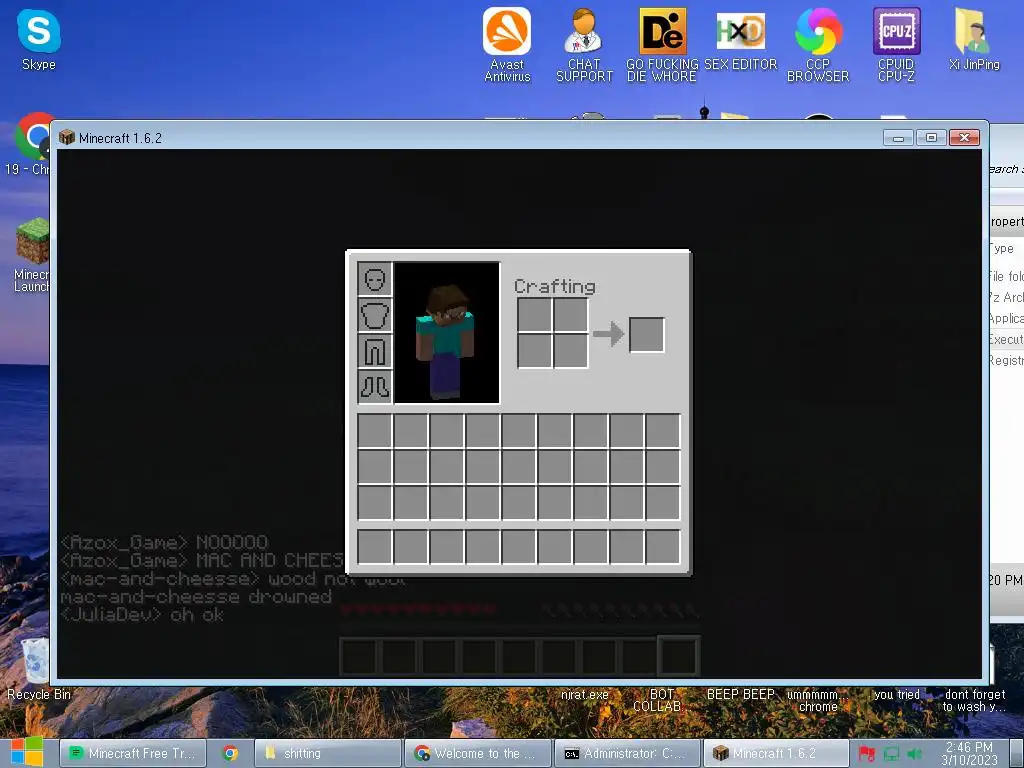This screenshot has width=1024, height=768.
Task: Click njrat.exe desktop label
Action: (x=584, y=695)
